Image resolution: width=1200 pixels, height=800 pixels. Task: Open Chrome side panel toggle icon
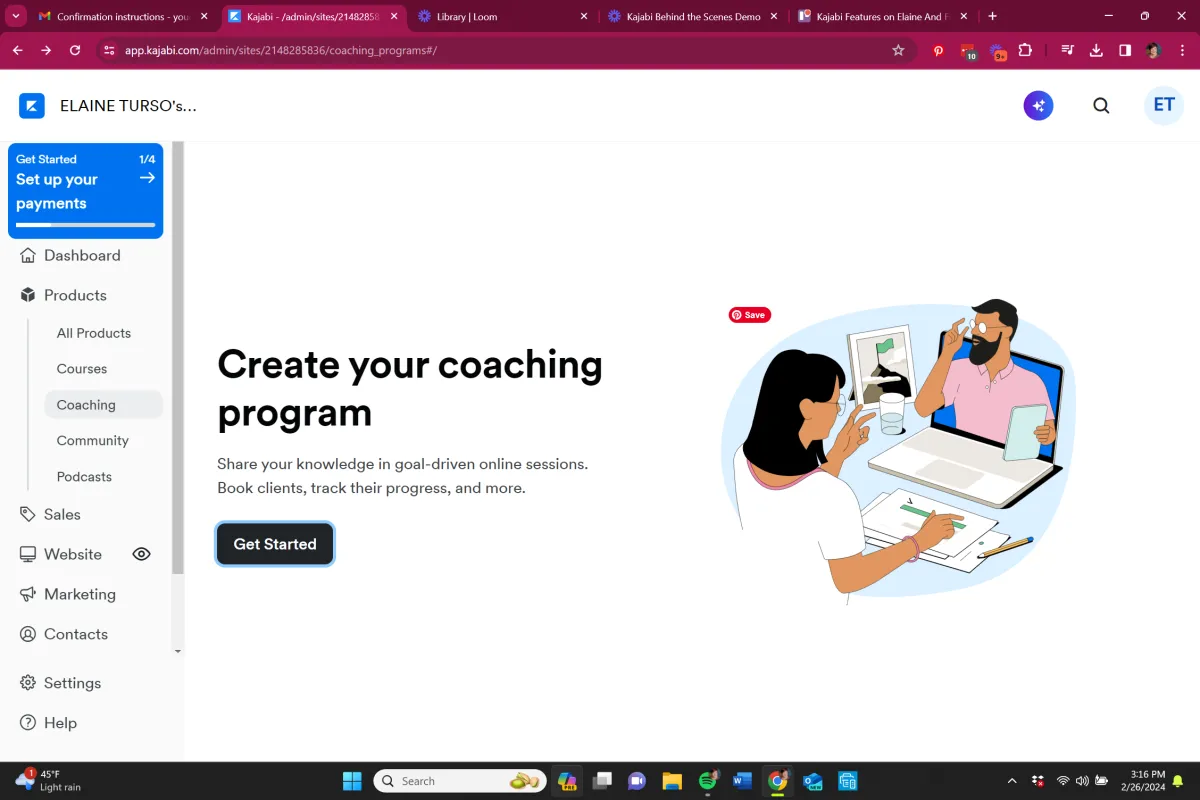point(1125,50)
